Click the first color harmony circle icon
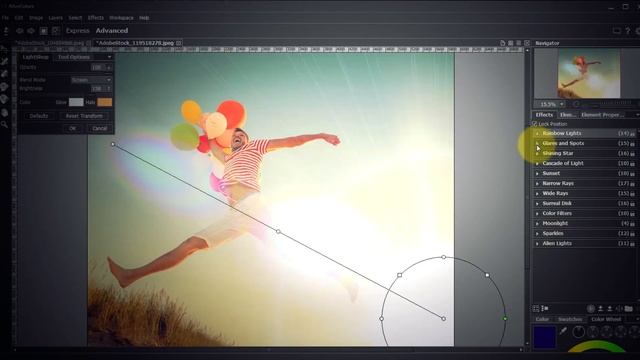 (x=578, y=332)
